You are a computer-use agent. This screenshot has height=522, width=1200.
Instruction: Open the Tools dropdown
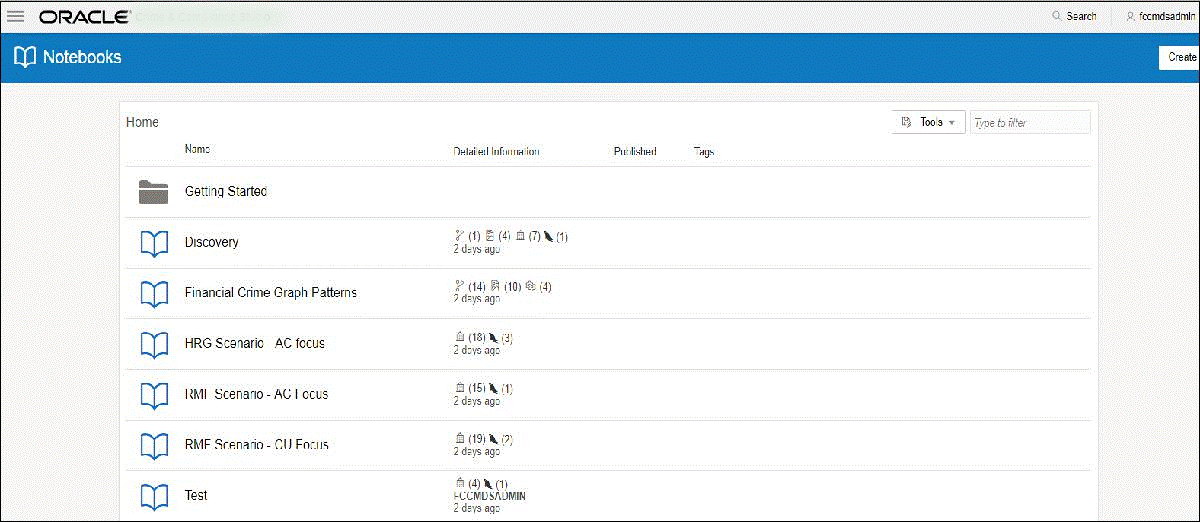point(928,122)
